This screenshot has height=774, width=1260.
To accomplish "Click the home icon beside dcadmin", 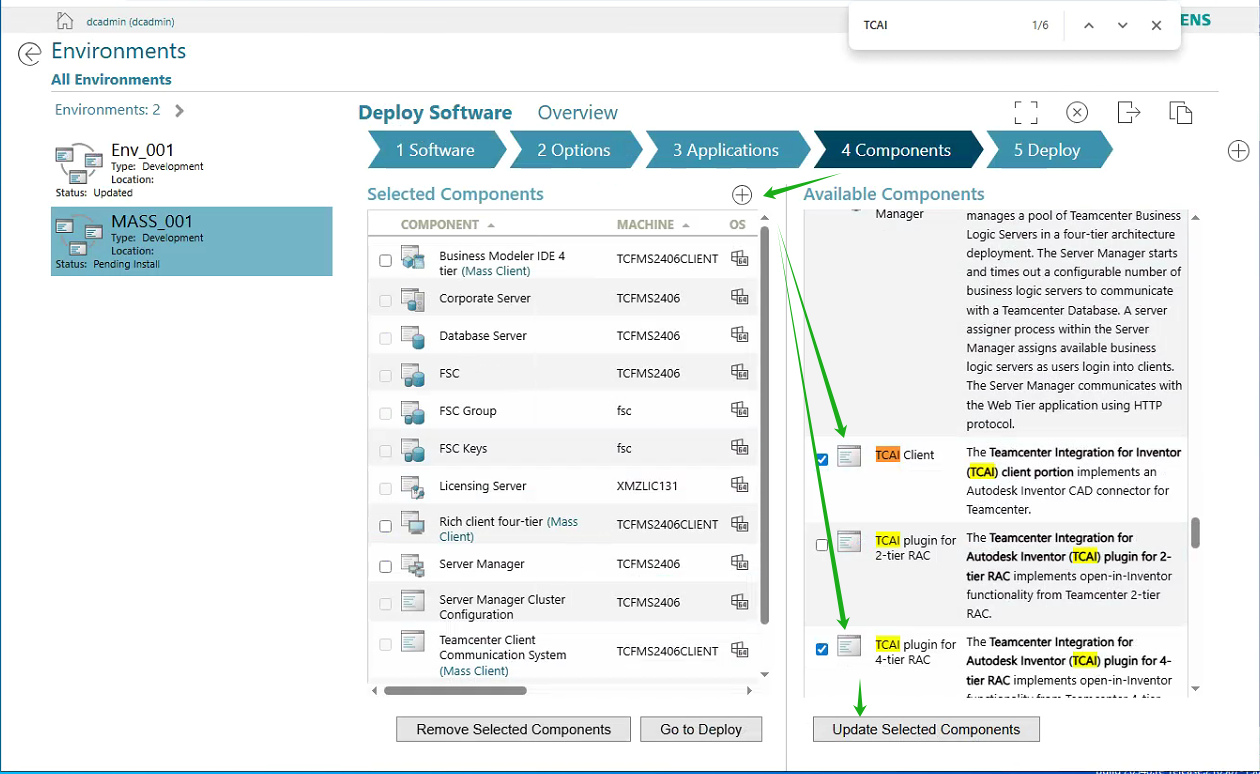I will 65,21.
